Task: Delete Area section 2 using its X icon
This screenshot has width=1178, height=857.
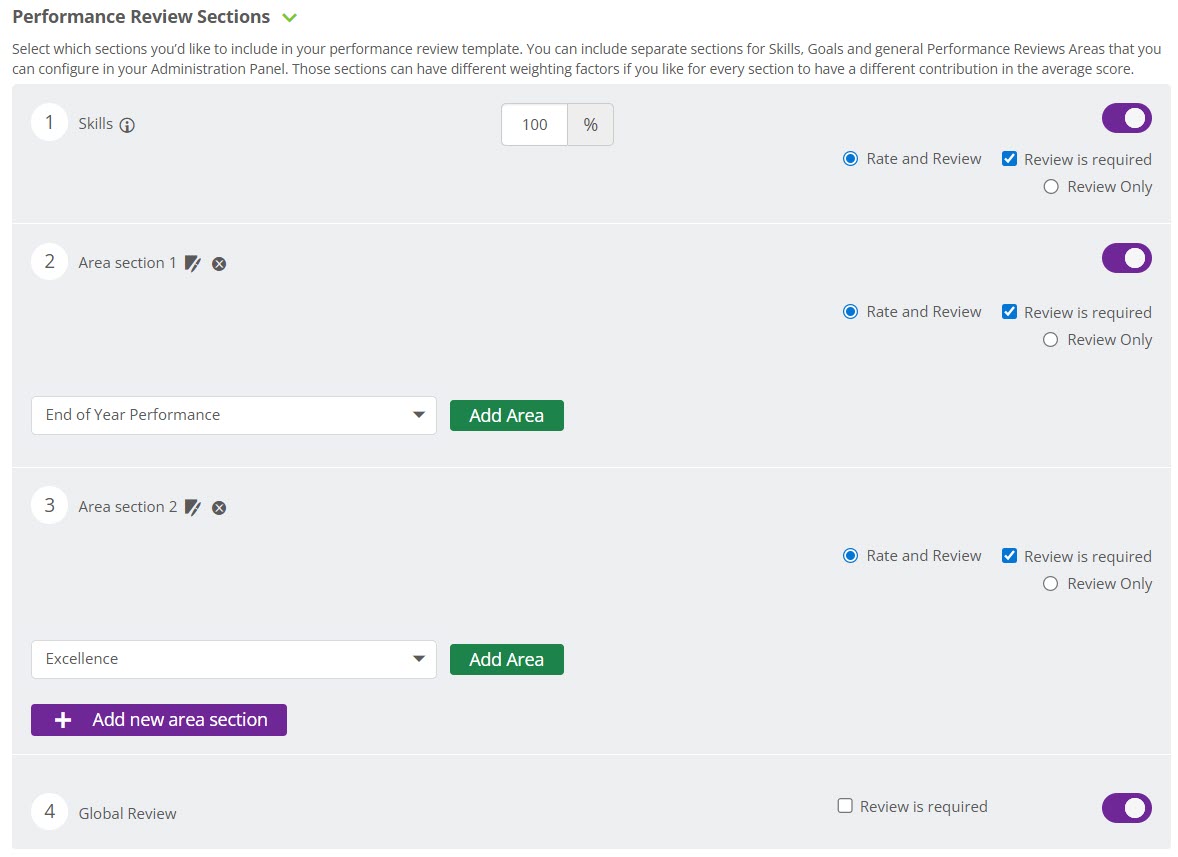Action: point(219,508)
